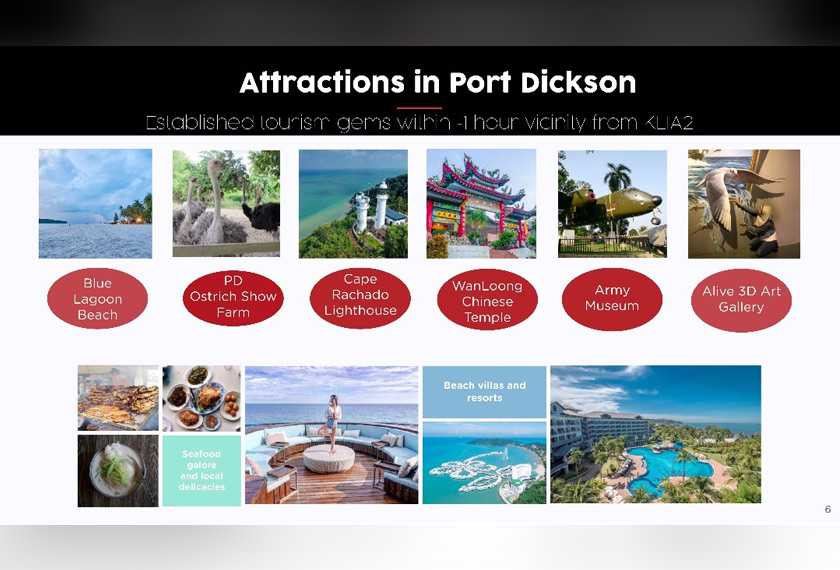Image resolution: width=840 pixels, height=570 pixels.
Task: Click the aerial water villas photo
Action: (484, 462)
